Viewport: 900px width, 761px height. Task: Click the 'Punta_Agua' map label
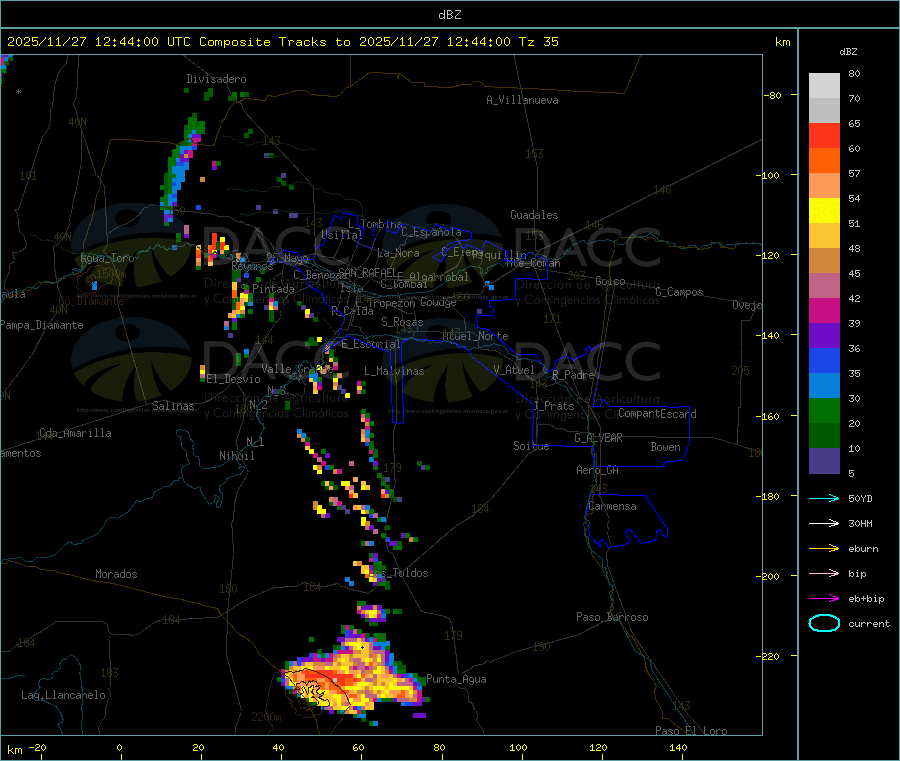(x=456, y=679)
